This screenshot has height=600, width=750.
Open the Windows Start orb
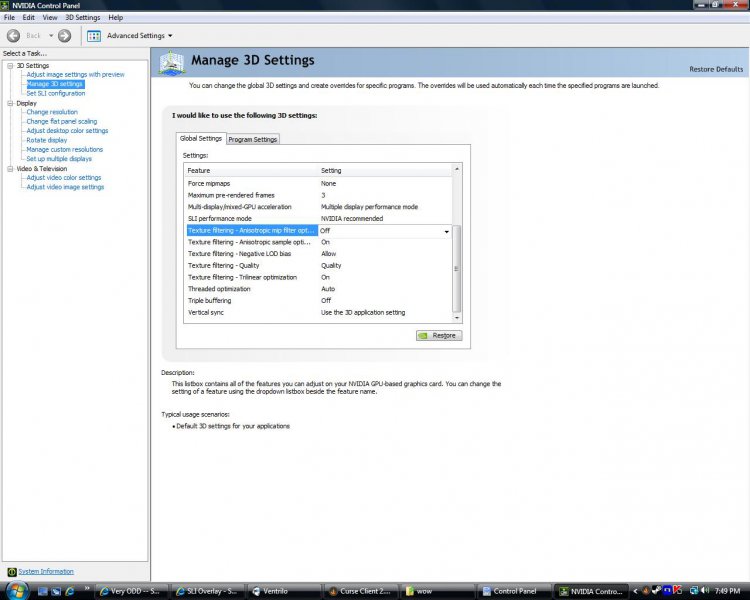(x=17, y=590)
